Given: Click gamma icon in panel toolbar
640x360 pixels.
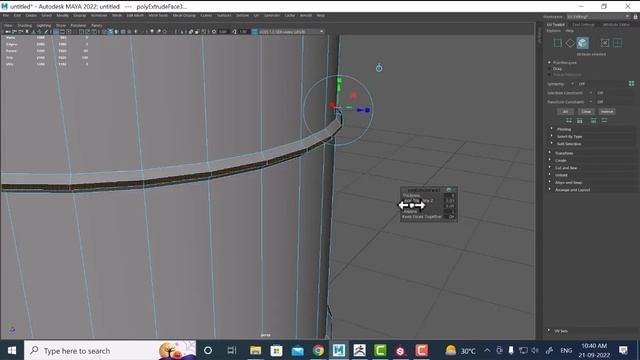Looking at the screenshot, I should [234, 31].
